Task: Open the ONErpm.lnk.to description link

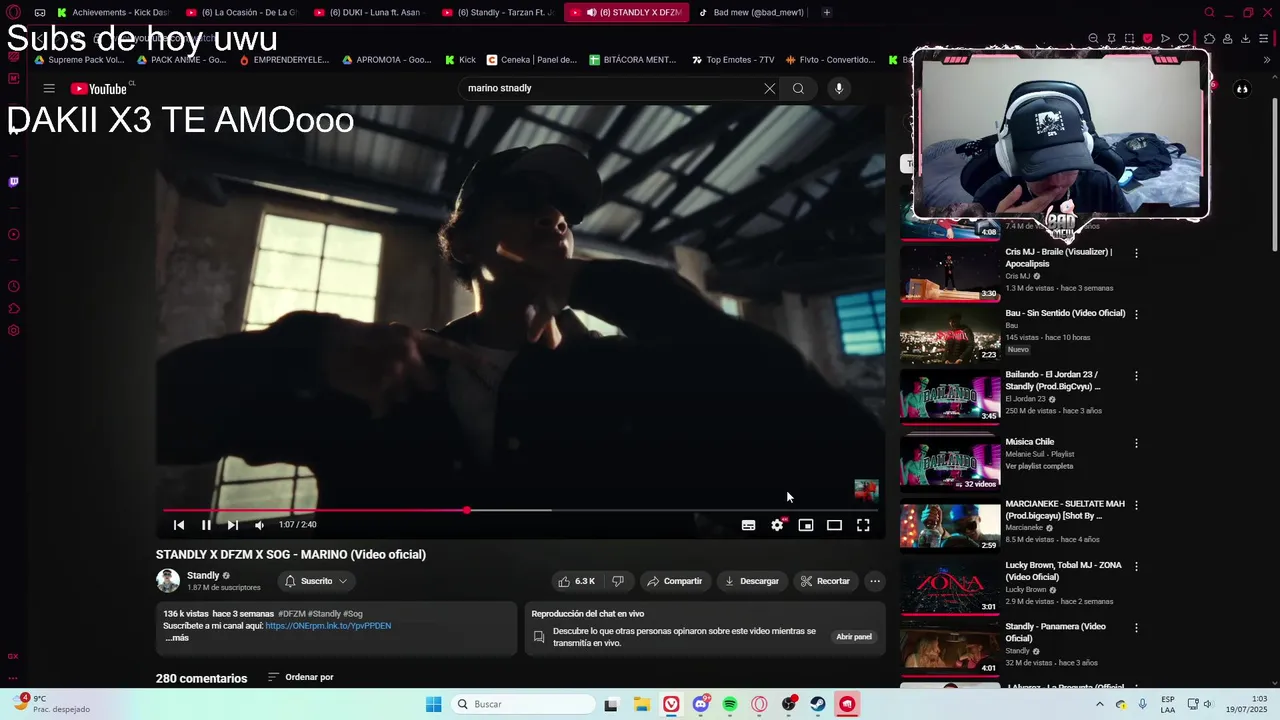Action: pyautogui.click(x=328, y=626)
